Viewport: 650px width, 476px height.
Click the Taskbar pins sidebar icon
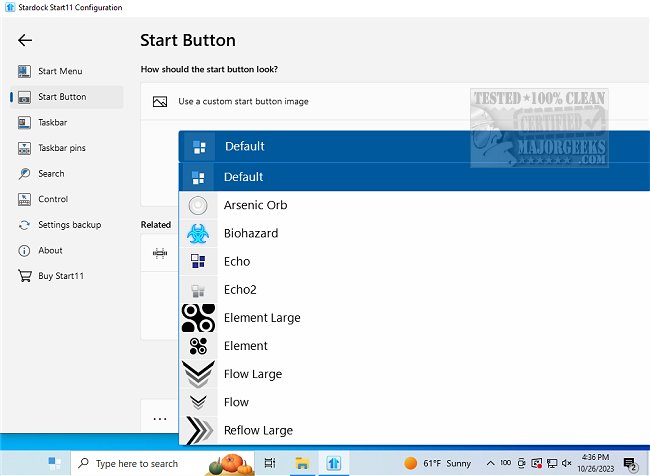[24, 148]
